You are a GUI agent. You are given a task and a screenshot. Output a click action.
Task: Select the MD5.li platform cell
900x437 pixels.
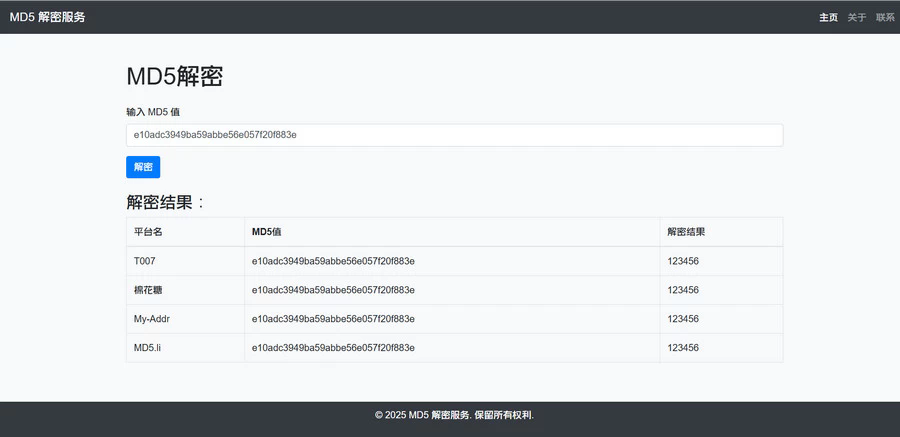148,348
